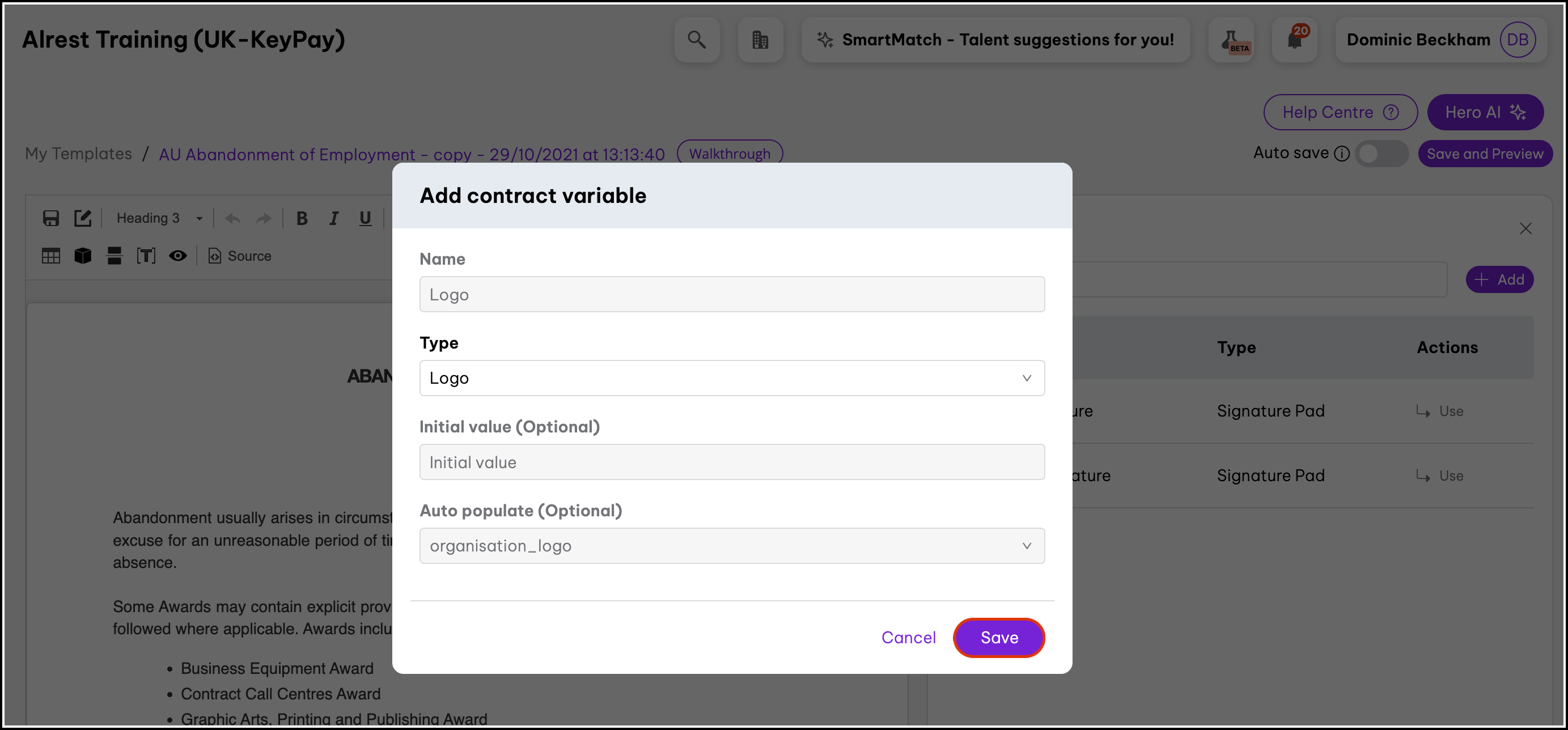Viewport: 1568px width, 730px height.
Task: Click the search magnifier icon
Action: [x=696, y=40]
